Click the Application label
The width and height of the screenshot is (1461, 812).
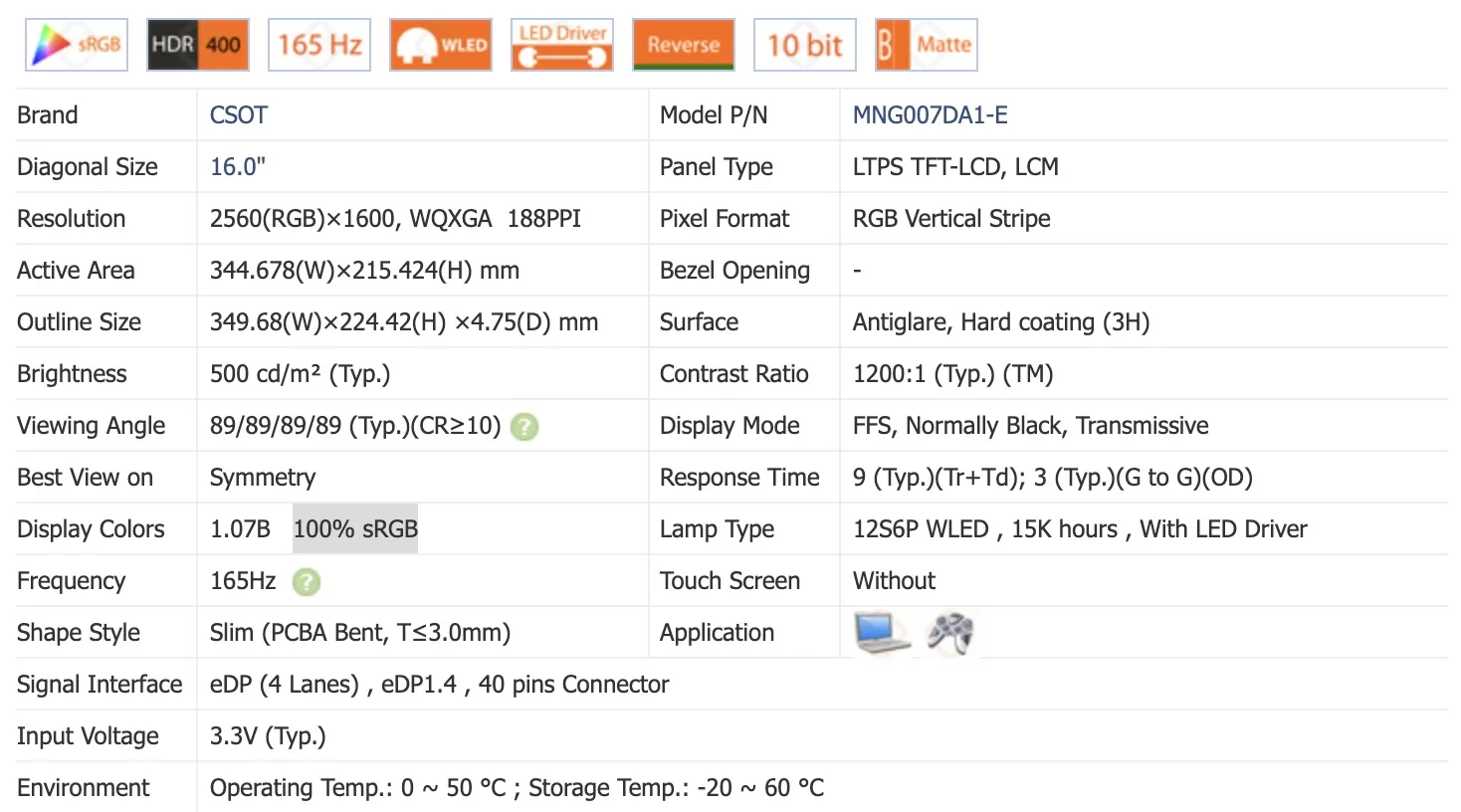coord(717,633)
